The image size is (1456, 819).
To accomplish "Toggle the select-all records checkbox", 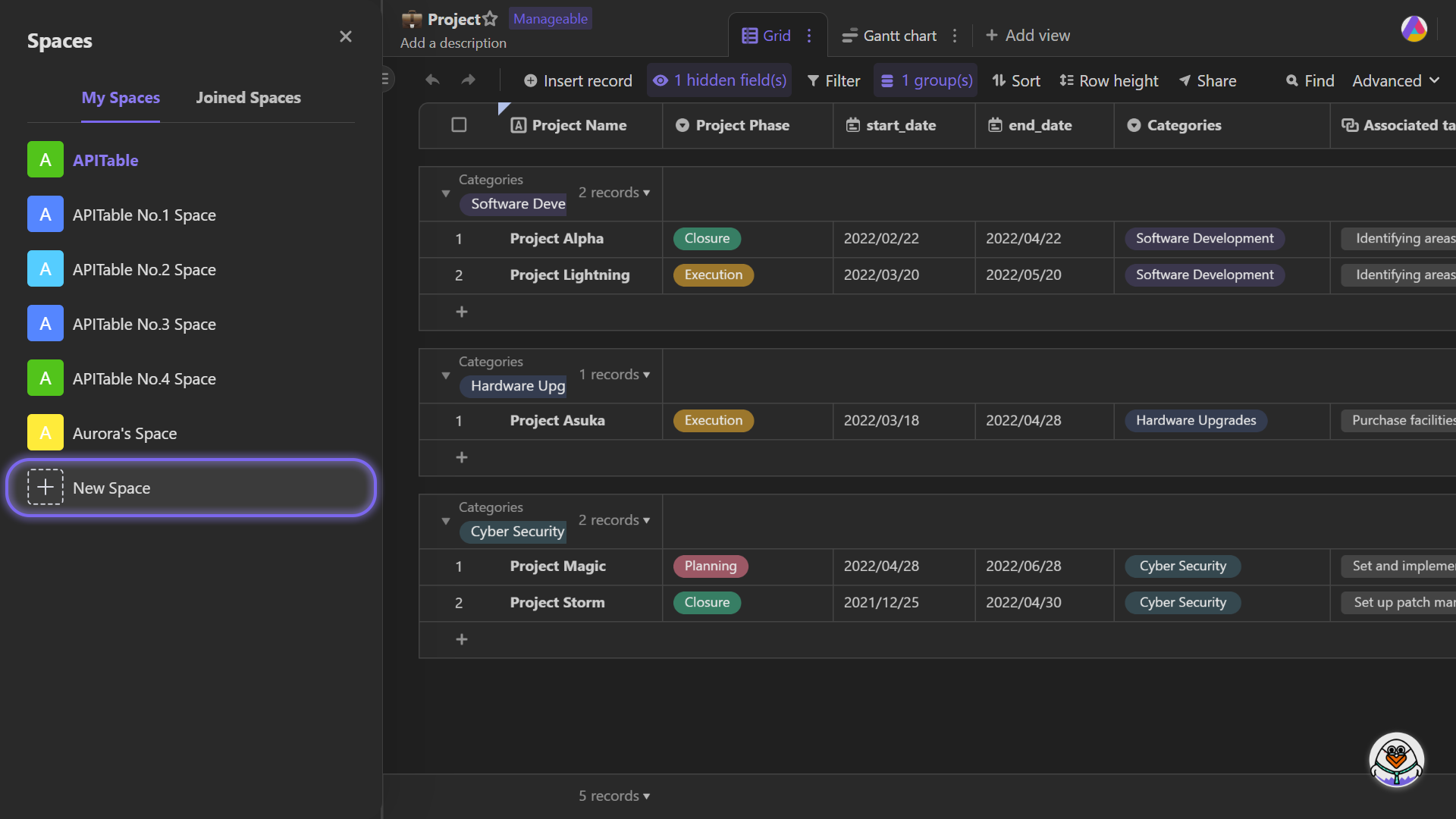I will [459, 125].
